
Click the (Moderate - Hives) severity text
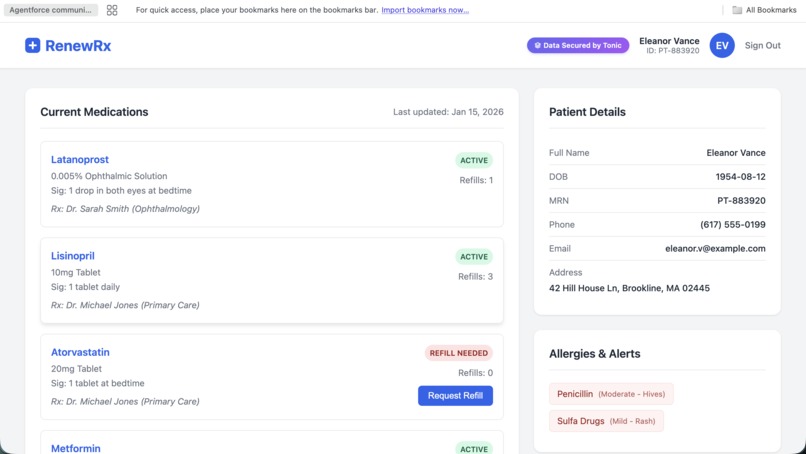(632, 394)
